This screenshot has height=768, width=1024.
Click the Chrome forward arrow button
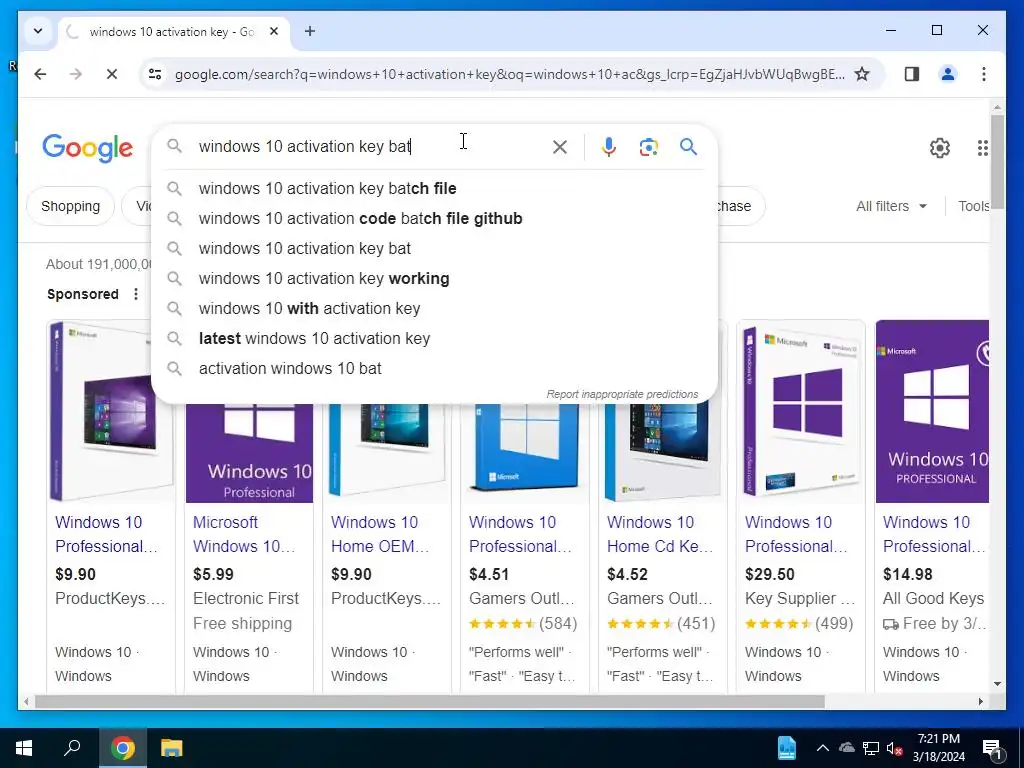(x=76, y=74)
